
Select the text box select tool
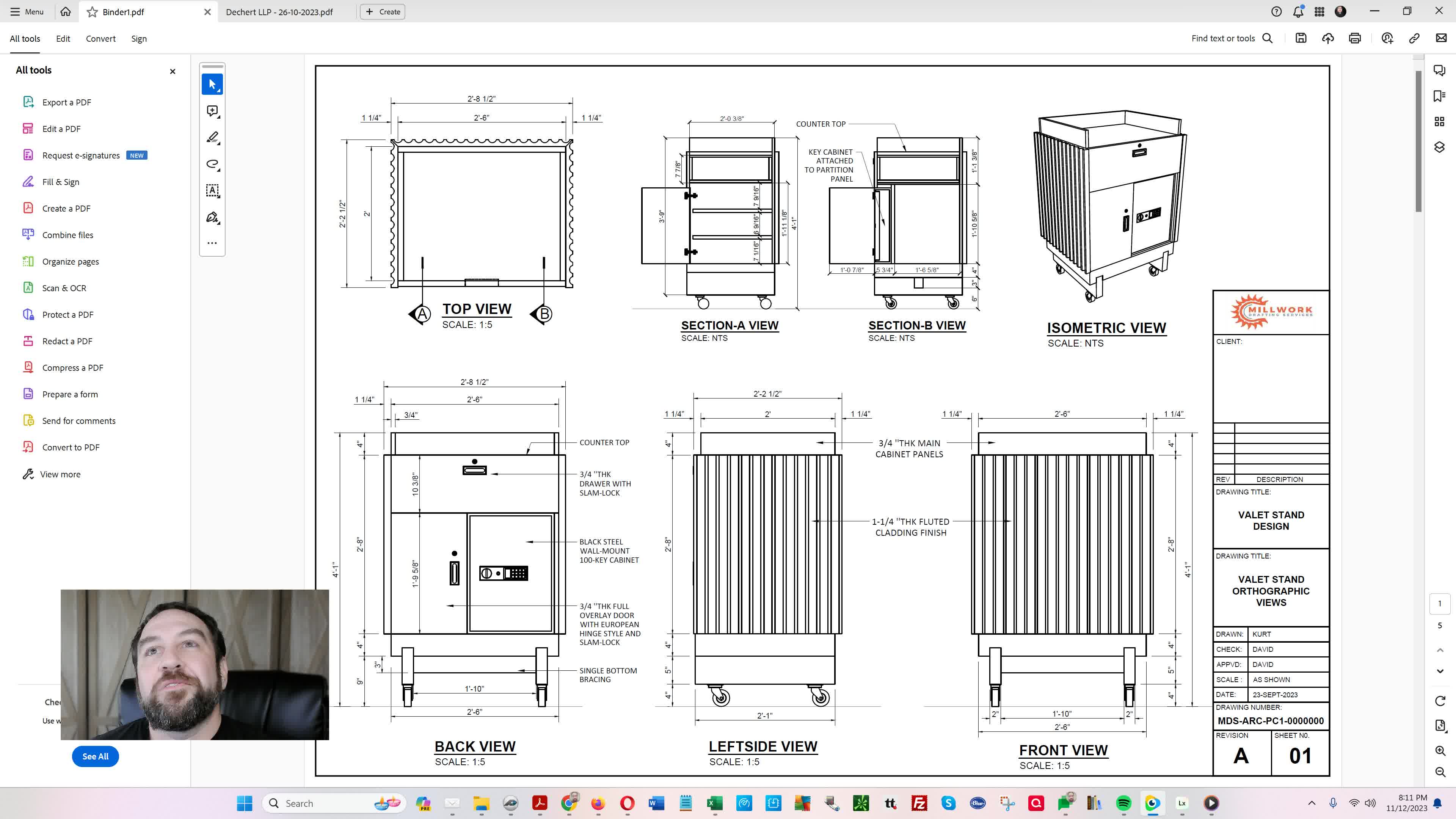pyautogui.click(x=212, y=190)
